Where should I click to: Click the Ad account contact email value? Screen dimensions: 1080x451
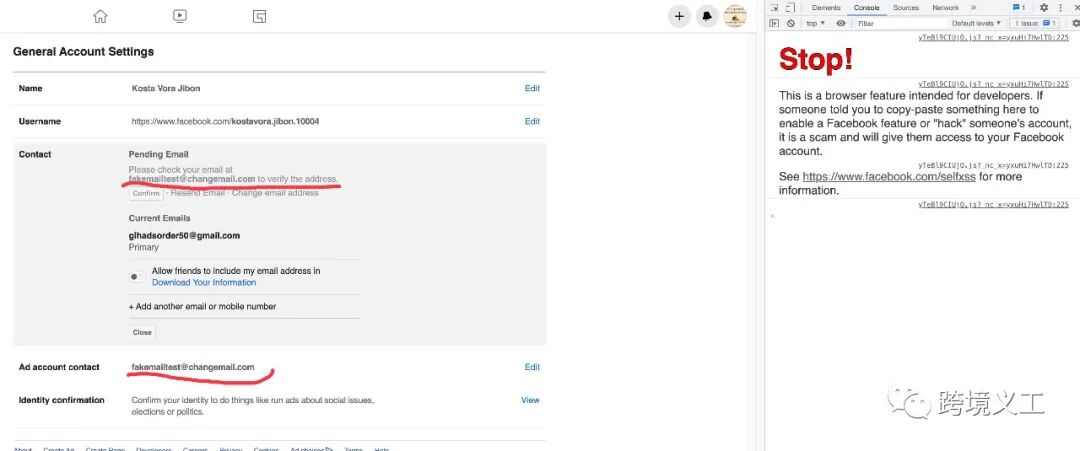point(193,367)
